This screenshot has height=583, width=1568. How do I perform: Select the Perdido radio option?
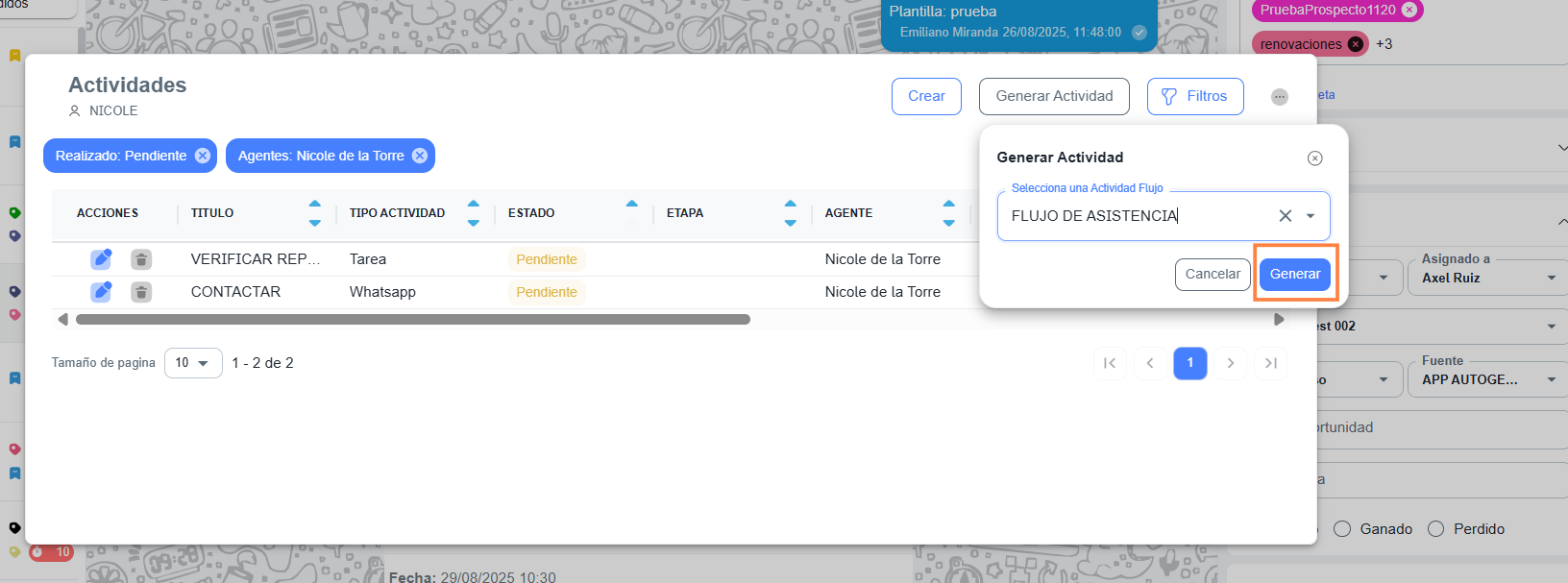1435,529
